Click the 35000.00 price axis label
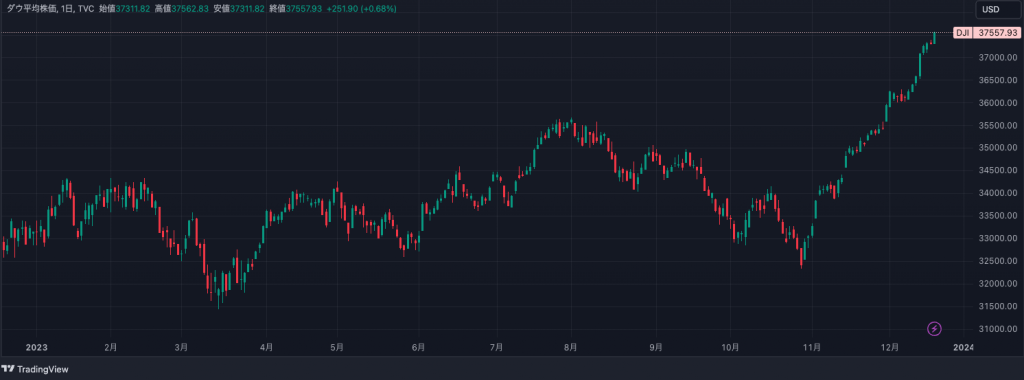The height and width of the screenshot is (380, 1024). point(997,148)
